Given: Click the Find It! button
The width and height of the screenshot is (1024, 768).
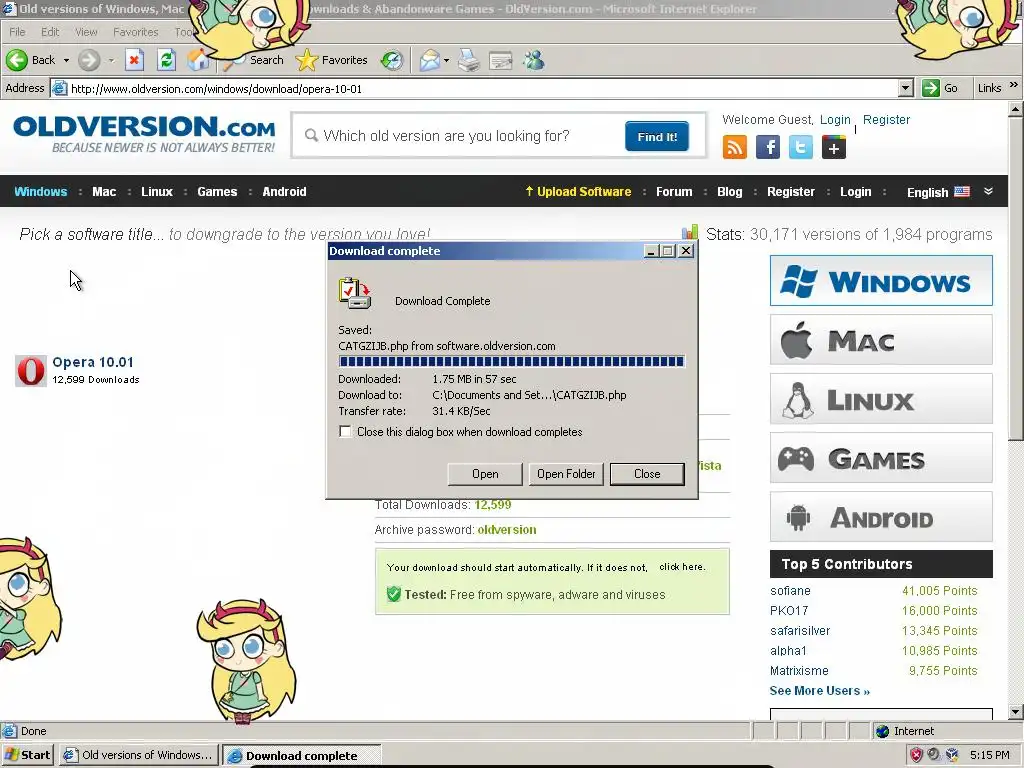Looking at the screenshot, I should click(x=657, y=136).
